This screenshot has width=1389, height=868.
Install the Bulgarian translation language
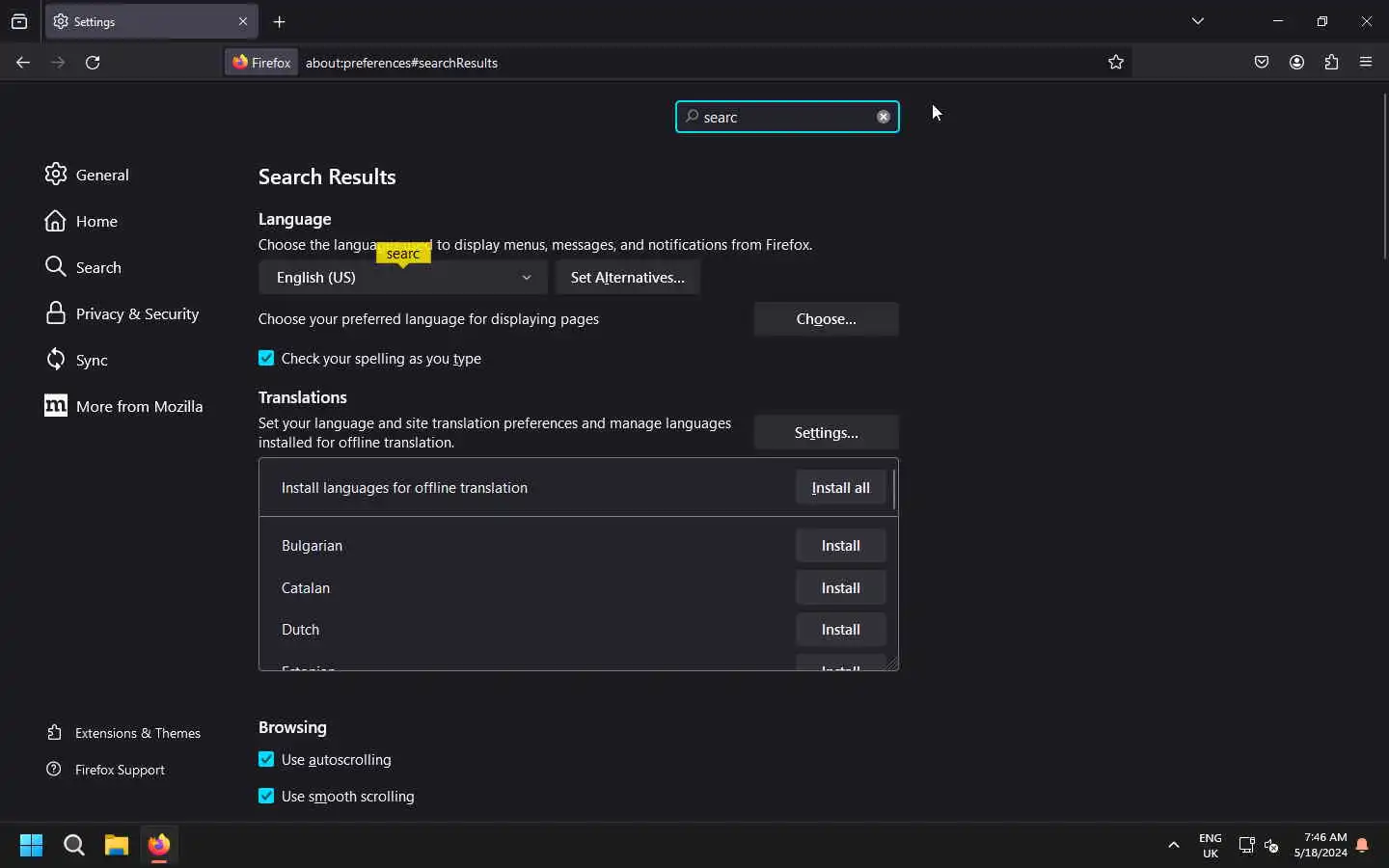840,546
